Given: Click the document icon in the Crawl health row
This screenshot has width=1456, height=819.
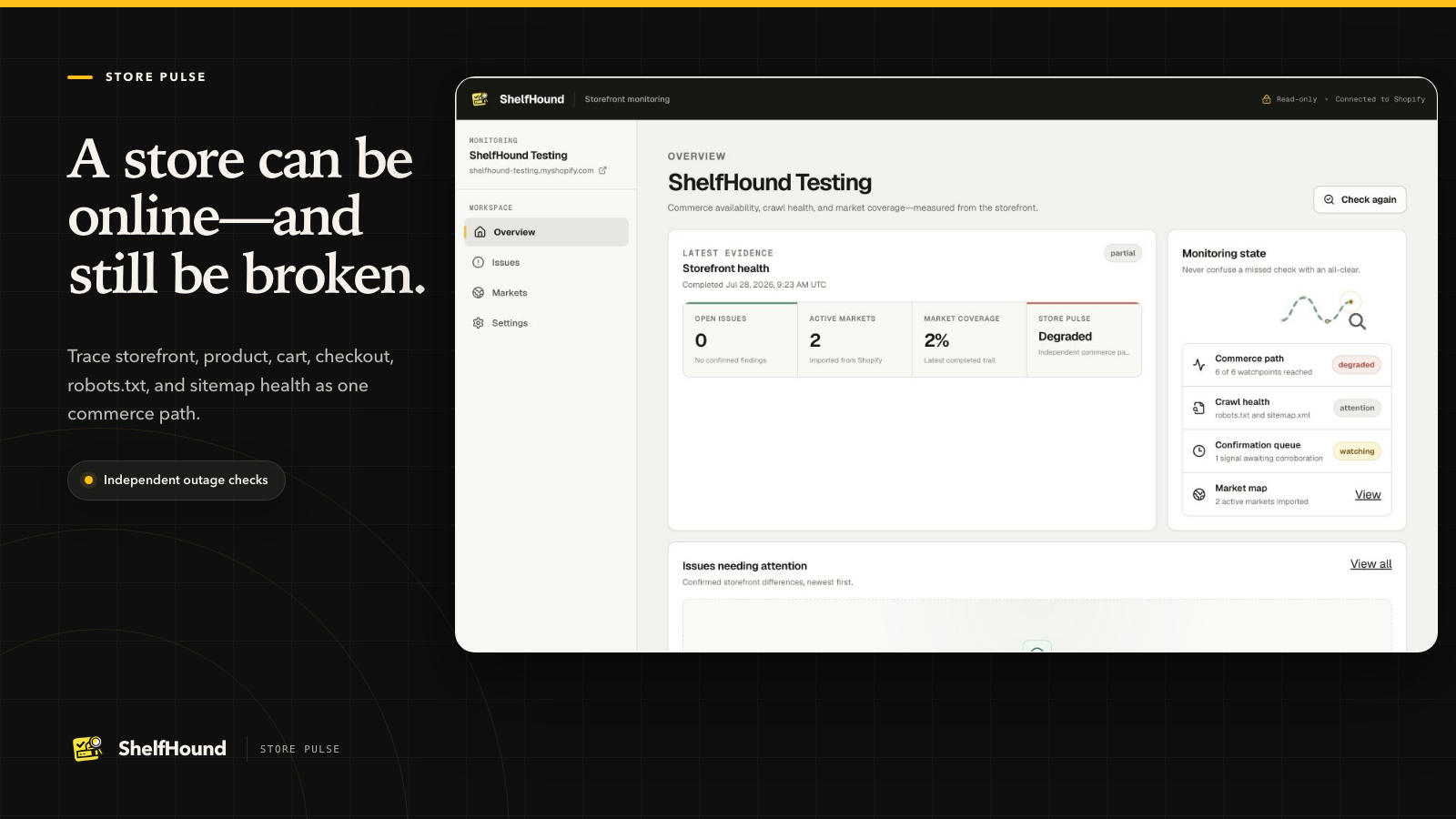Looking at the screenshot, I should [1198, 408].
